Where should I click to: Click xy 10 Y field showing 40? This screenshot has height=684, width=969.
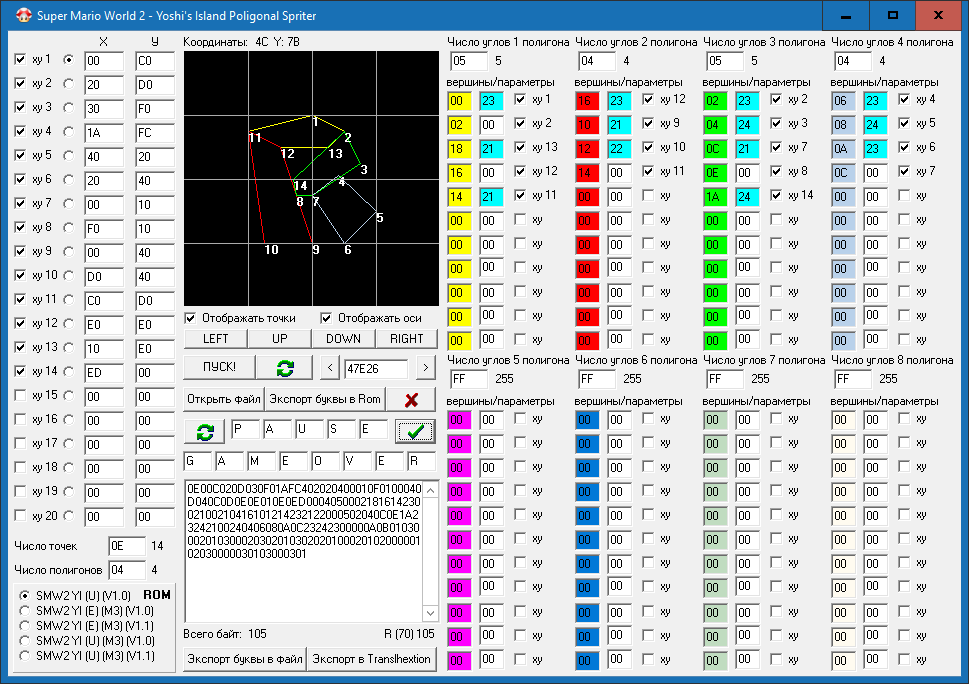click(154, 277)
